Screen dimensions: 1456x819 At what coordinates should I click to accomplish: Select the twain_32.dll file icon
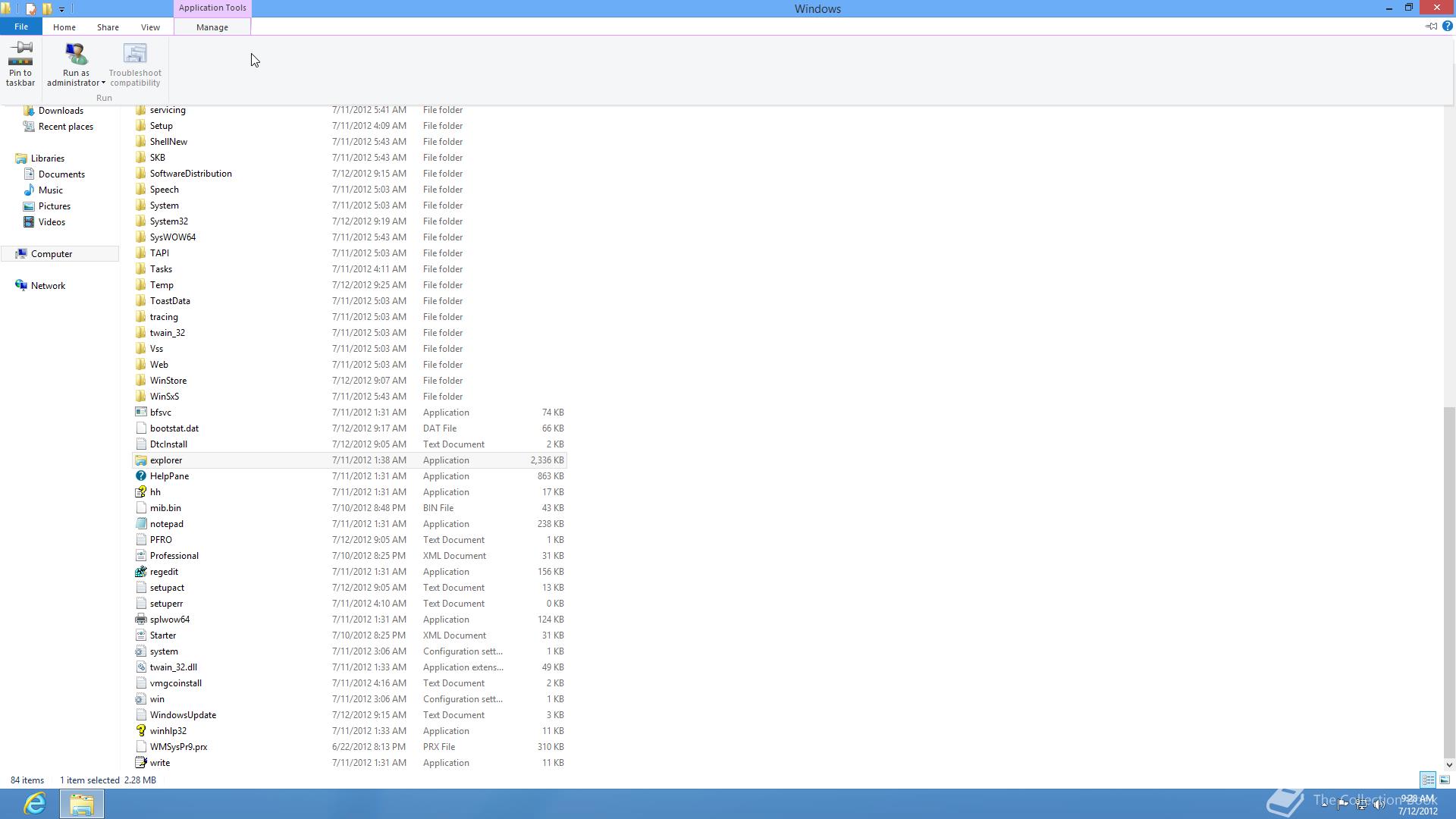click(141, 667)
